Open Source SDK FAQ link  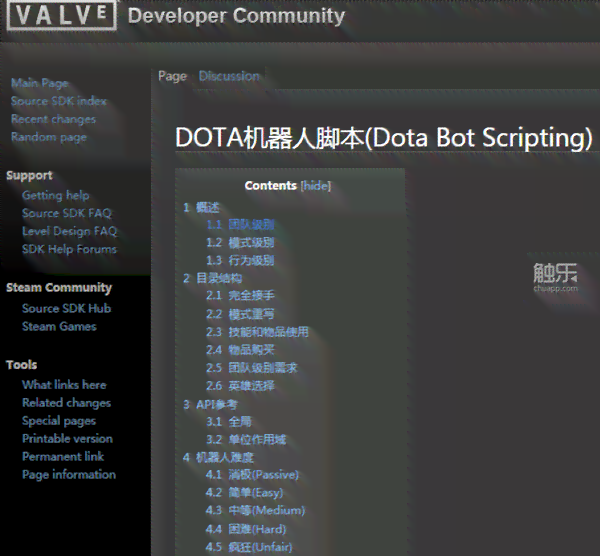(67, 213)
